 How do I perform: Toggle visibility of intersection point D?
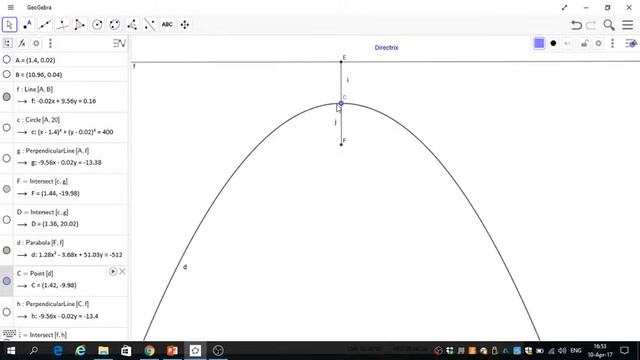coord(7,220)
